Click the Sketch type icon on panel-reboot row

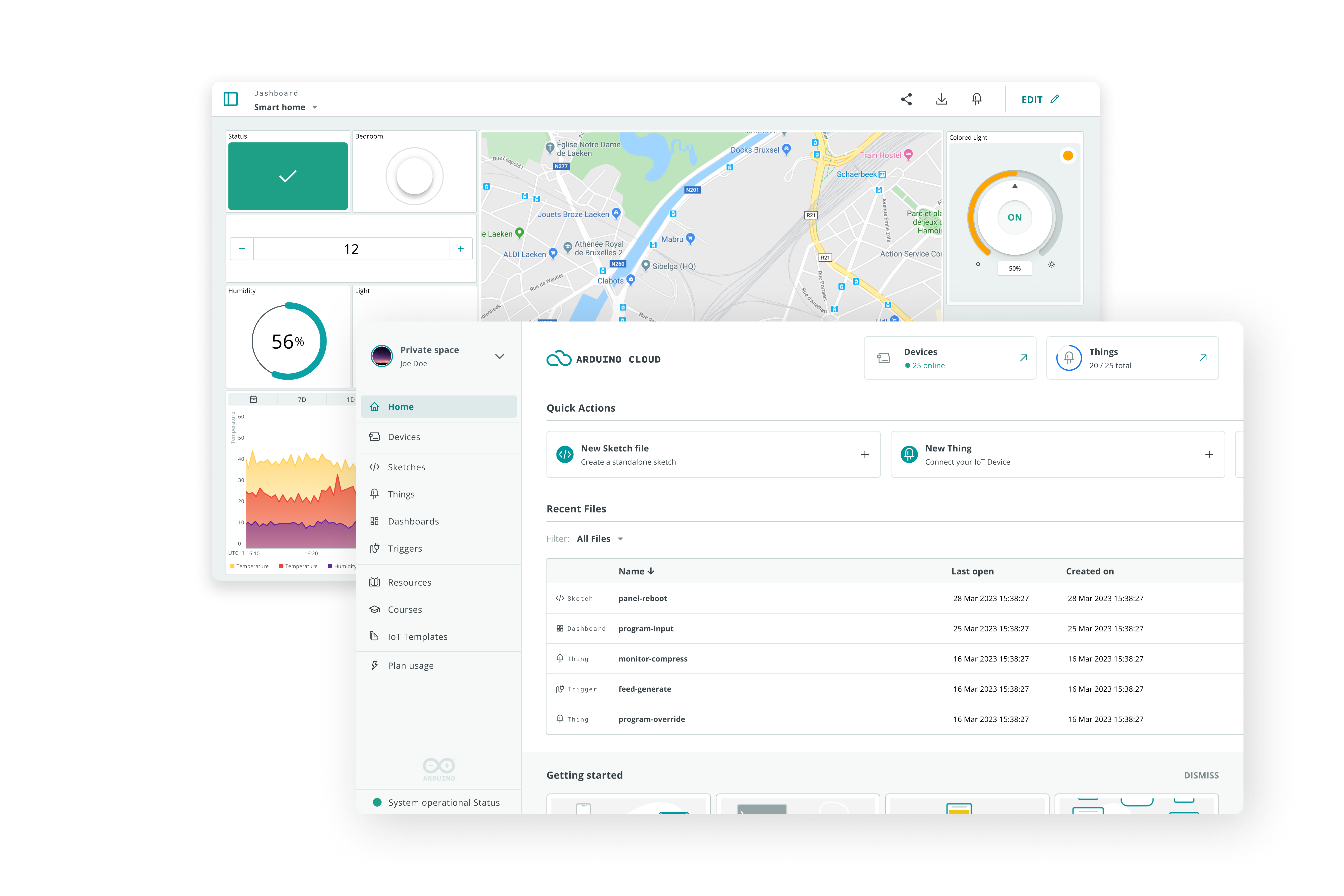click(x=560, y=598)
